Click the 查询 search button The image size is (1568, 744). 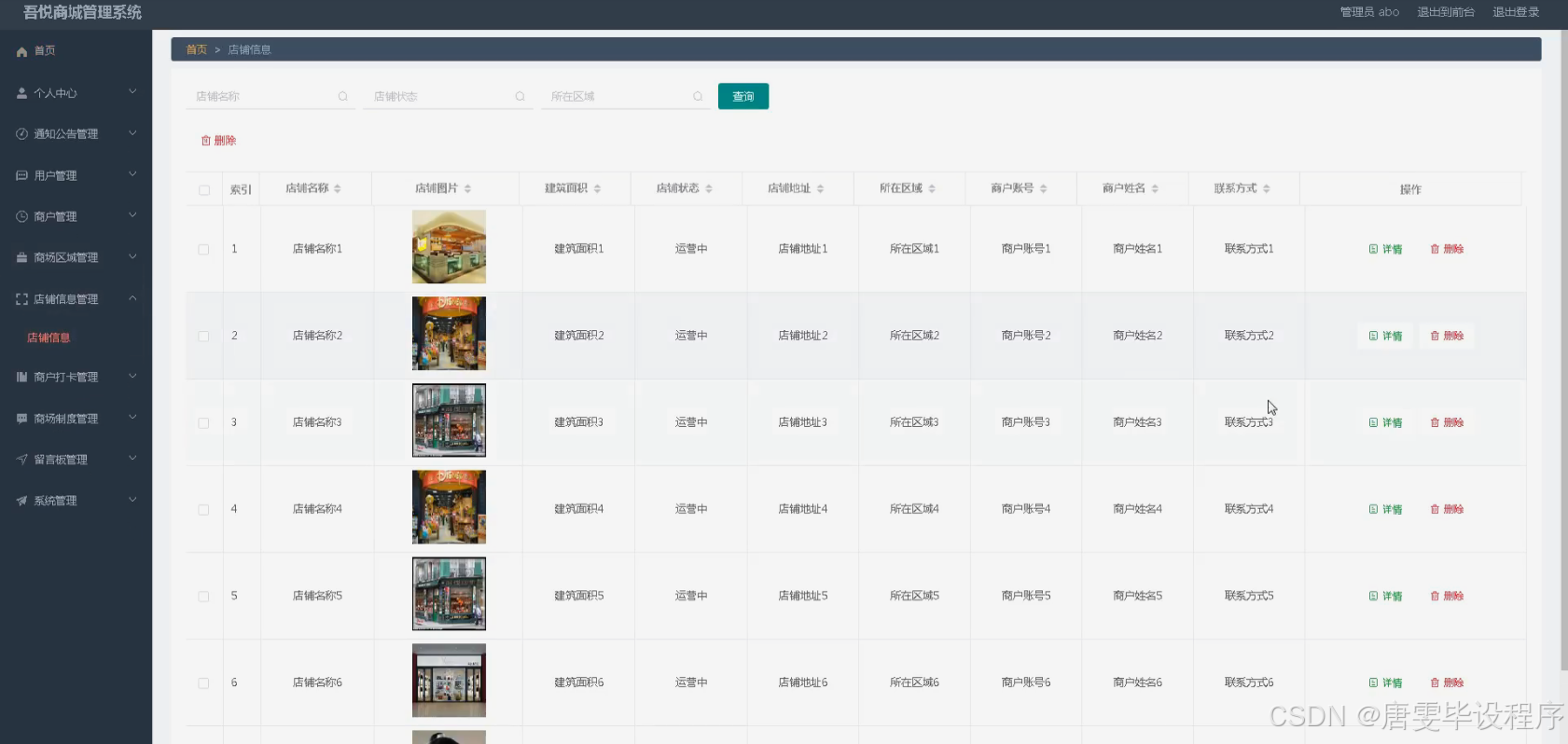[743, 96]
